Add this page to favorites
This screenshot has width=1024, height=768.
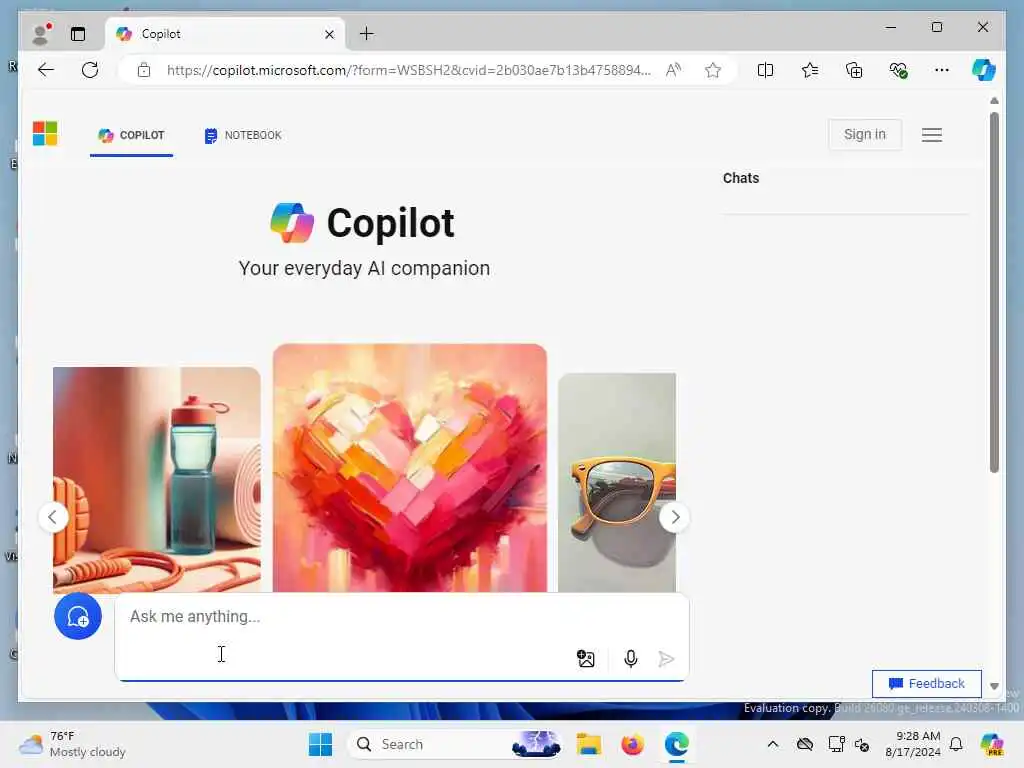pos(713,70)
